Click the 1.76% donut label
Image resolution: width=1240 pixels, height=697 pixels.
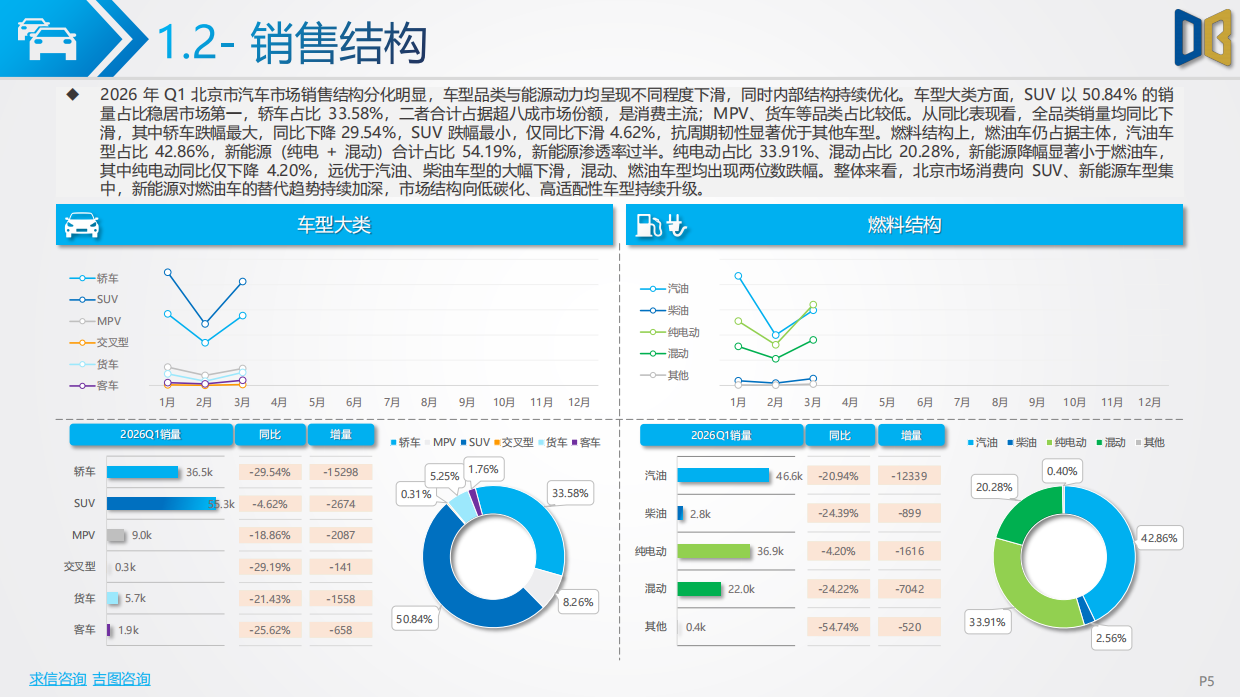tap(484, 468)
